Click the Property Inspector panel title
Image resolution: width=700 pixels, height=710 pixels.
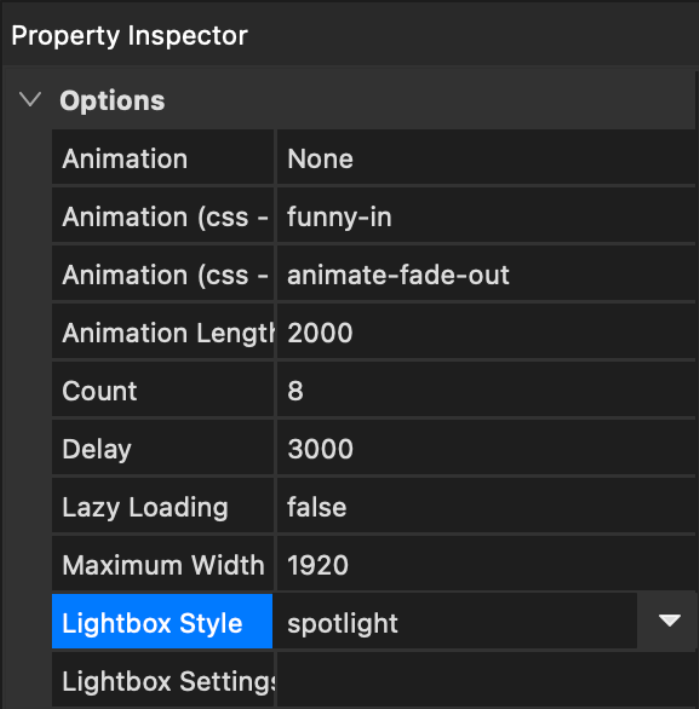[129, 37]
